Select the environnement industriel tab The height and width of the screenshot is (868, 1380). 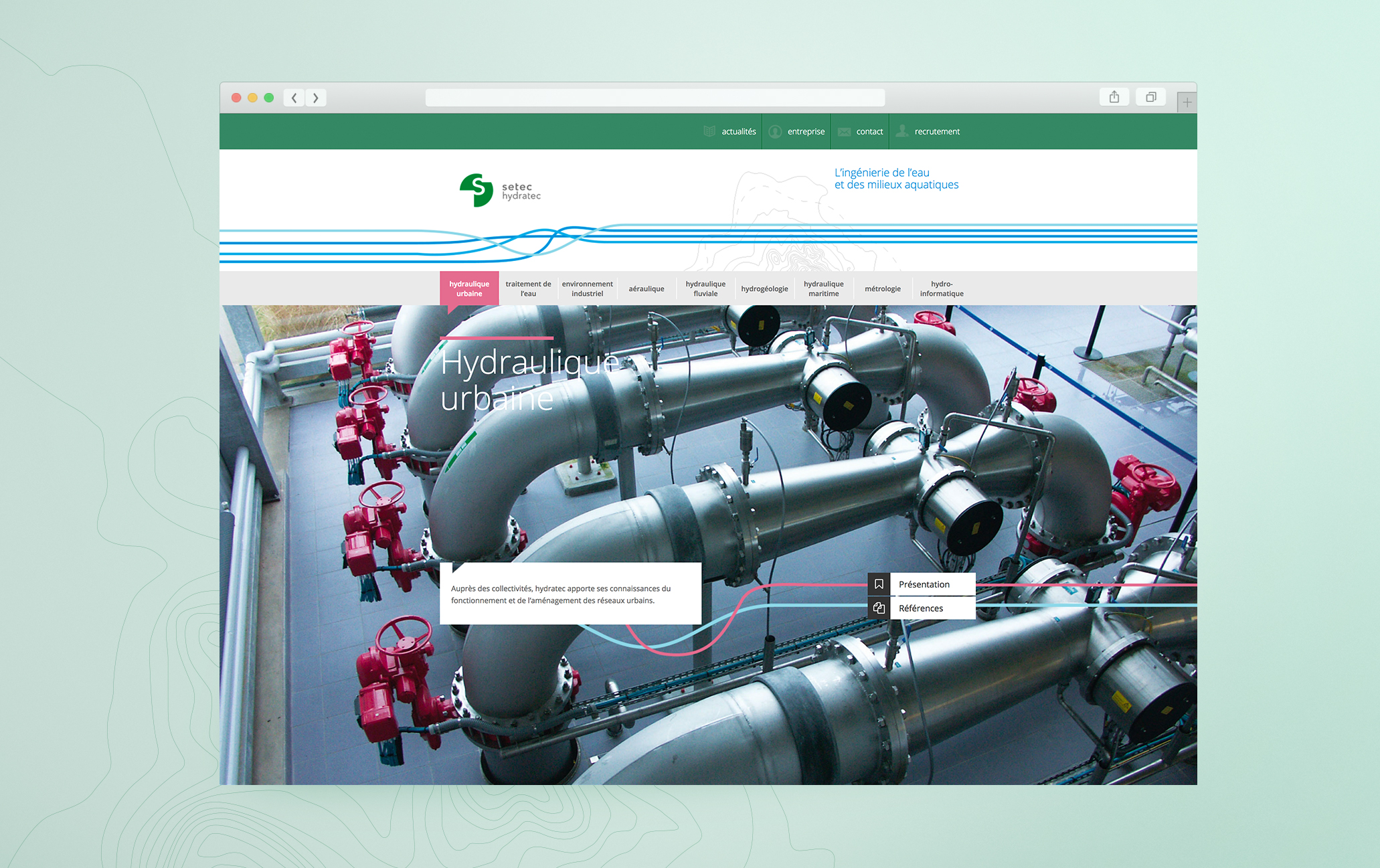588,288
